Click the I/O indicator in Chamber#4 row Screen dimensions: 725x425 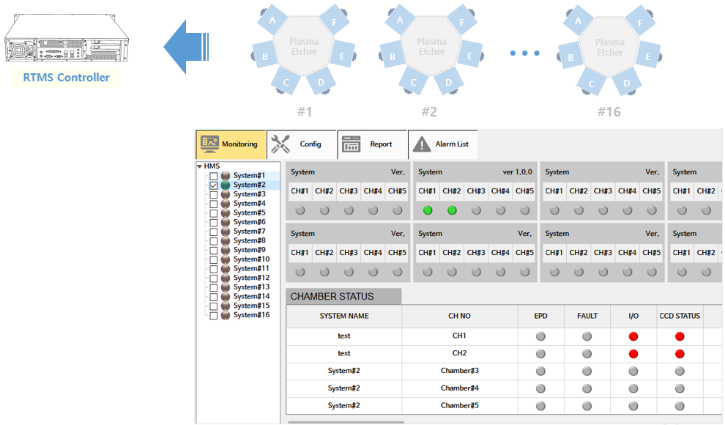633,388
